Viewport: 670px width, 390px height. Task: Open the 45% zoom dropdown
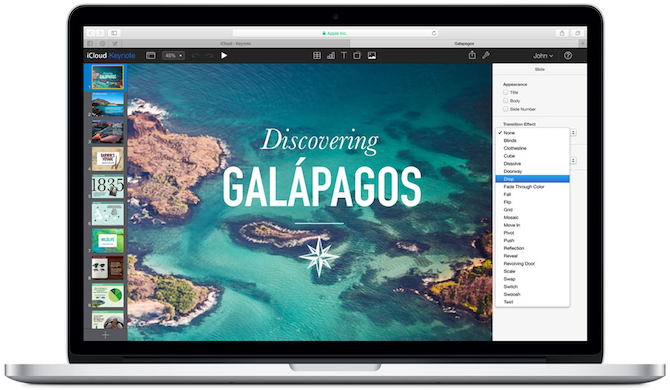pyautogui.click(x=173, y=56)
